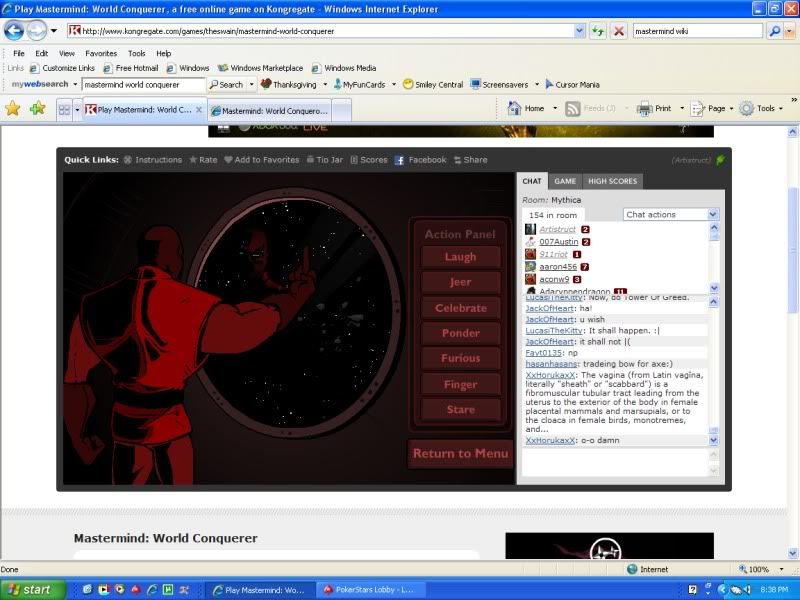Click the Home house icon
Screen dimensions: 800x600
tap(514, 108)
